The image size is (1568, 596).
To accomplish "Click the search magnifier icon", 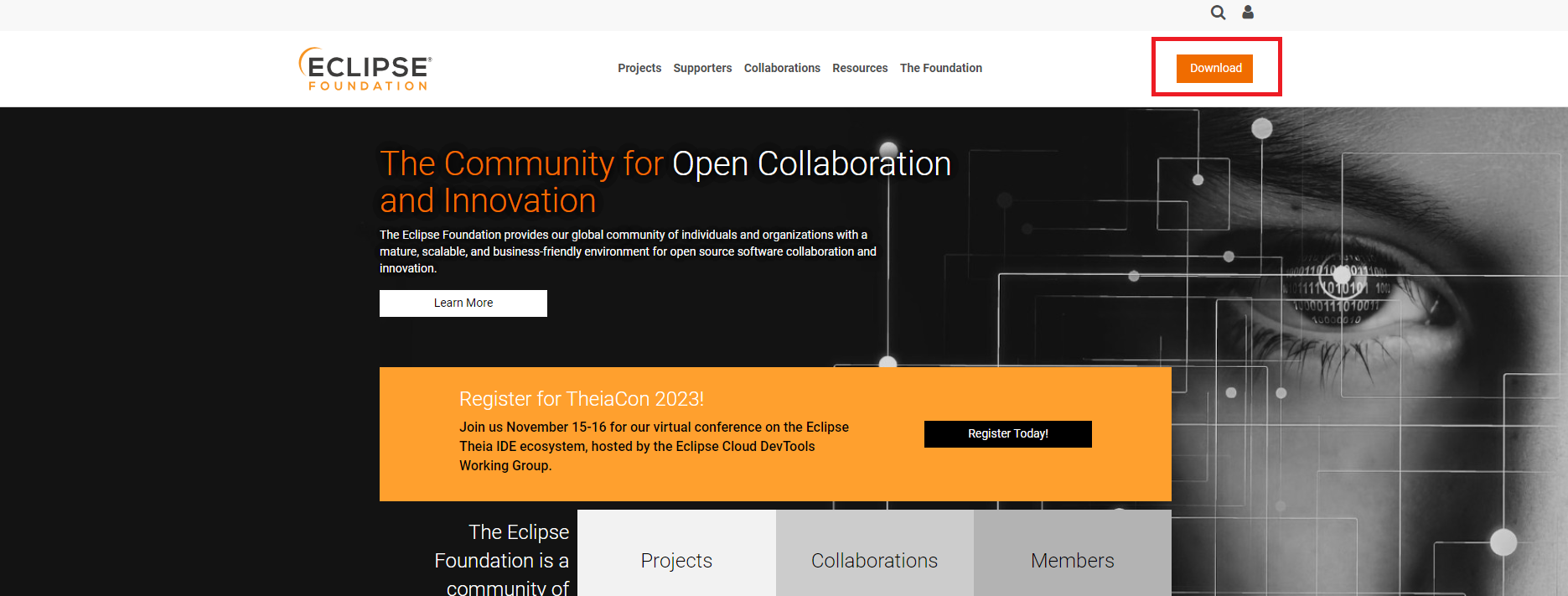I will [1218, 13].
